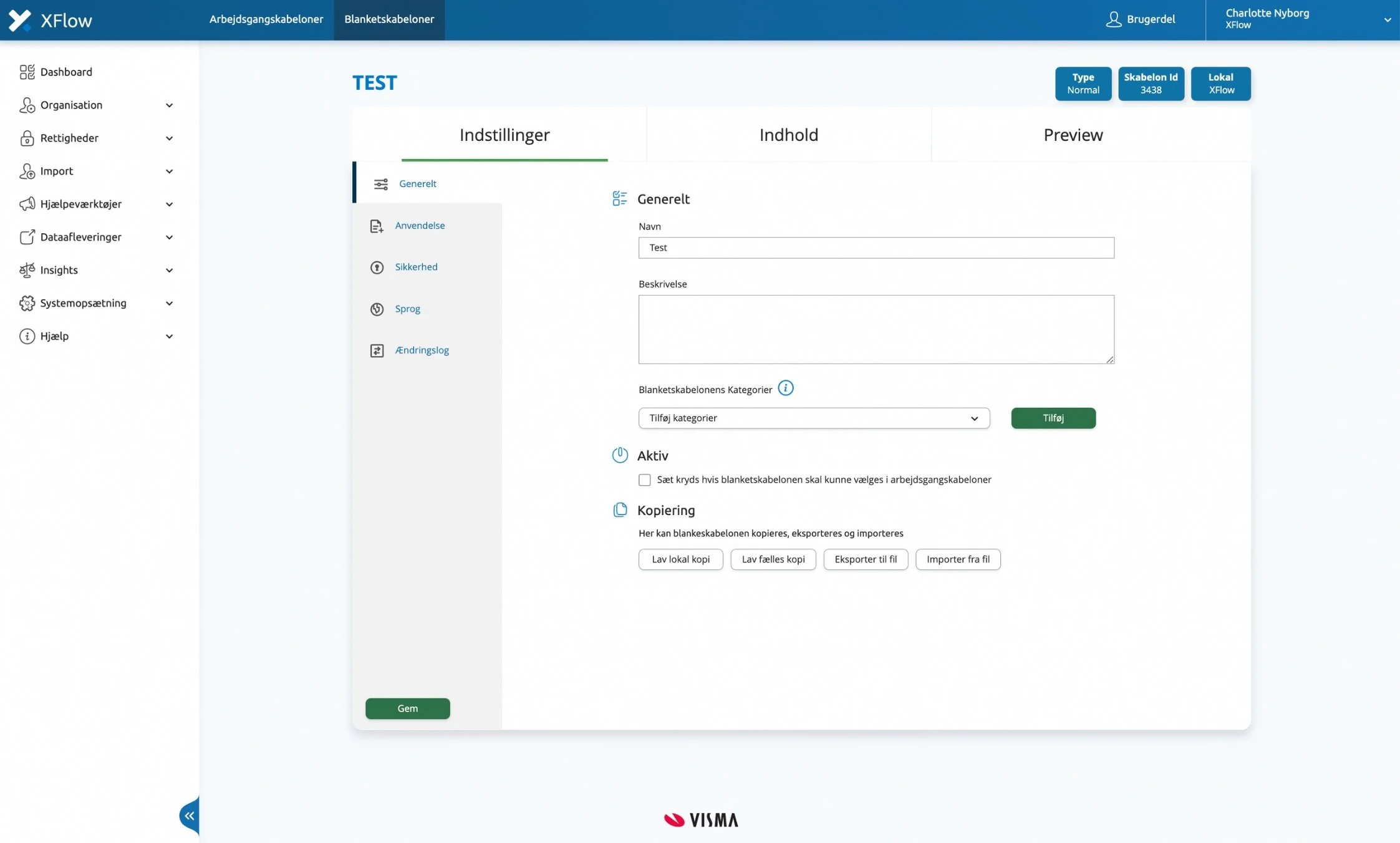This screenshot has width=1400, height=843.
Task: Click the Dashboard icon in sidebar
Action: coord(27,72)
